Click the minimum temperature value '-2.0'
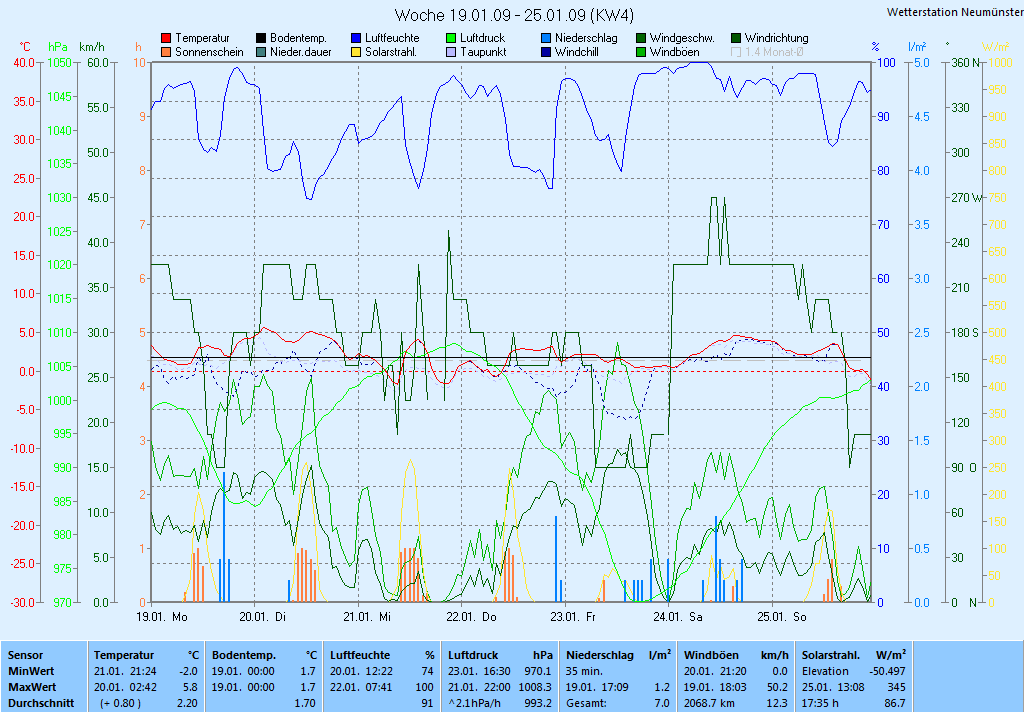 (189, 671)
